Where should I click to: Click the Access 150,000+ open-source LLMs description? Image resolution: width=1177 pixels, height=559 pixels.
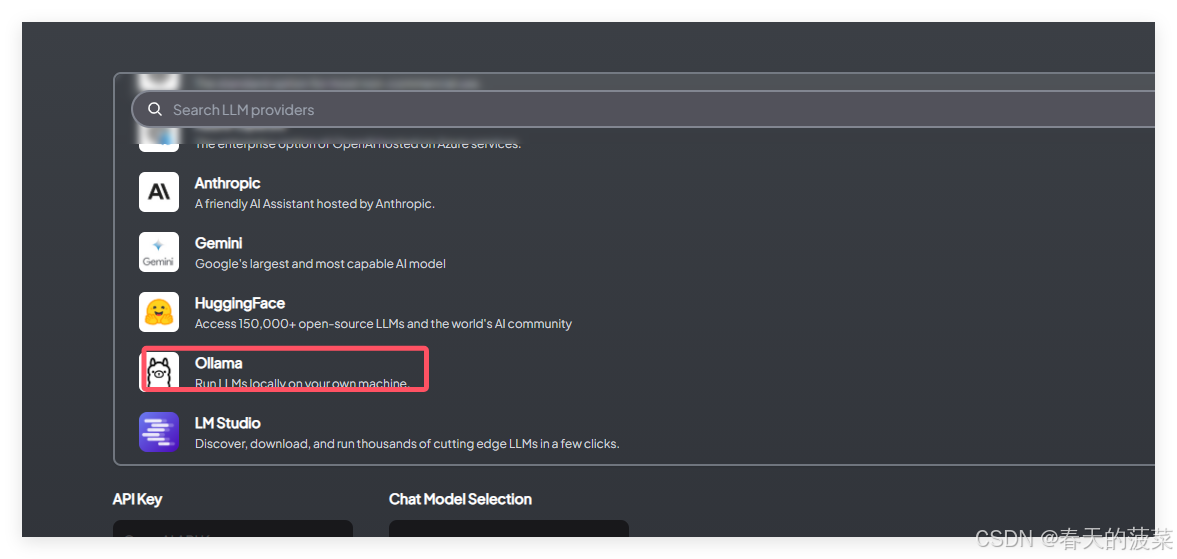pos(383,323)
